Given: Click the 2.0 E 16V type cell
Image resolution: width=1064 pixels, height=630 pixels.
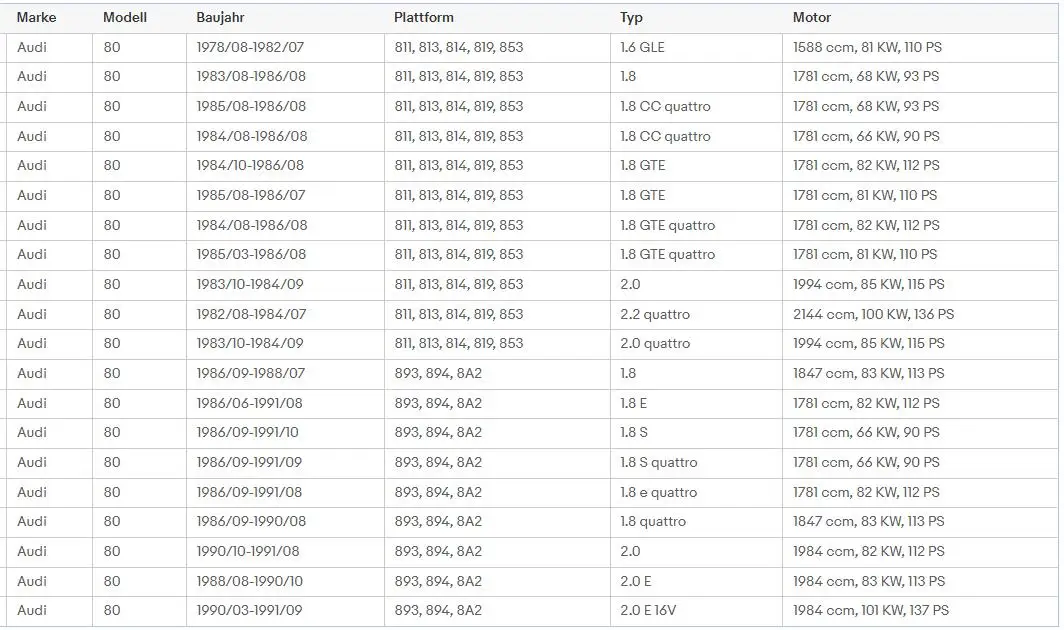Looking at the screenshot, I should click(x=653, y=610).
